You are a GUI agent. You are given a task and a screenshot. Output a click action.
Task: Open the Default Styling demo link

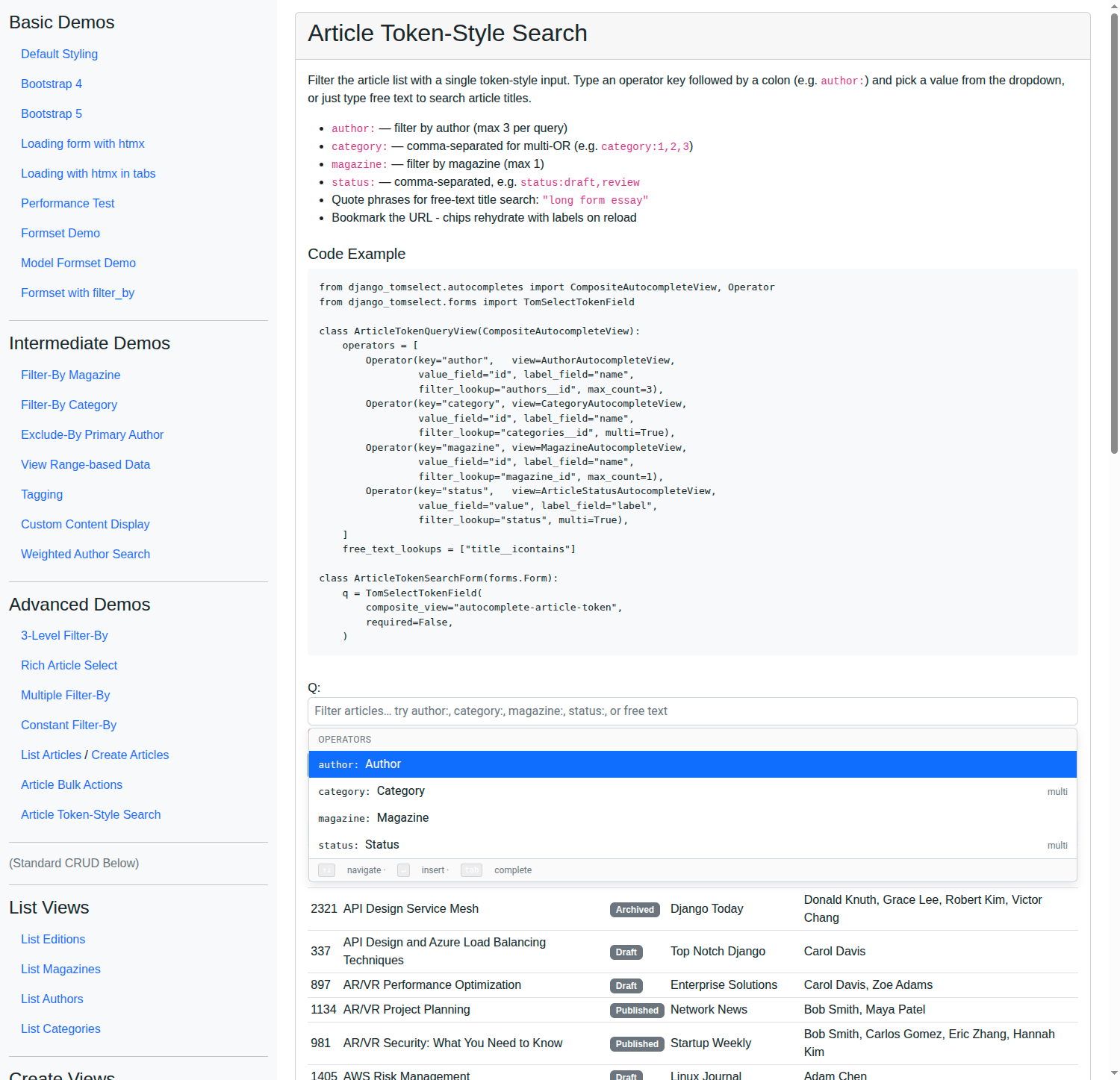[59, 54]
